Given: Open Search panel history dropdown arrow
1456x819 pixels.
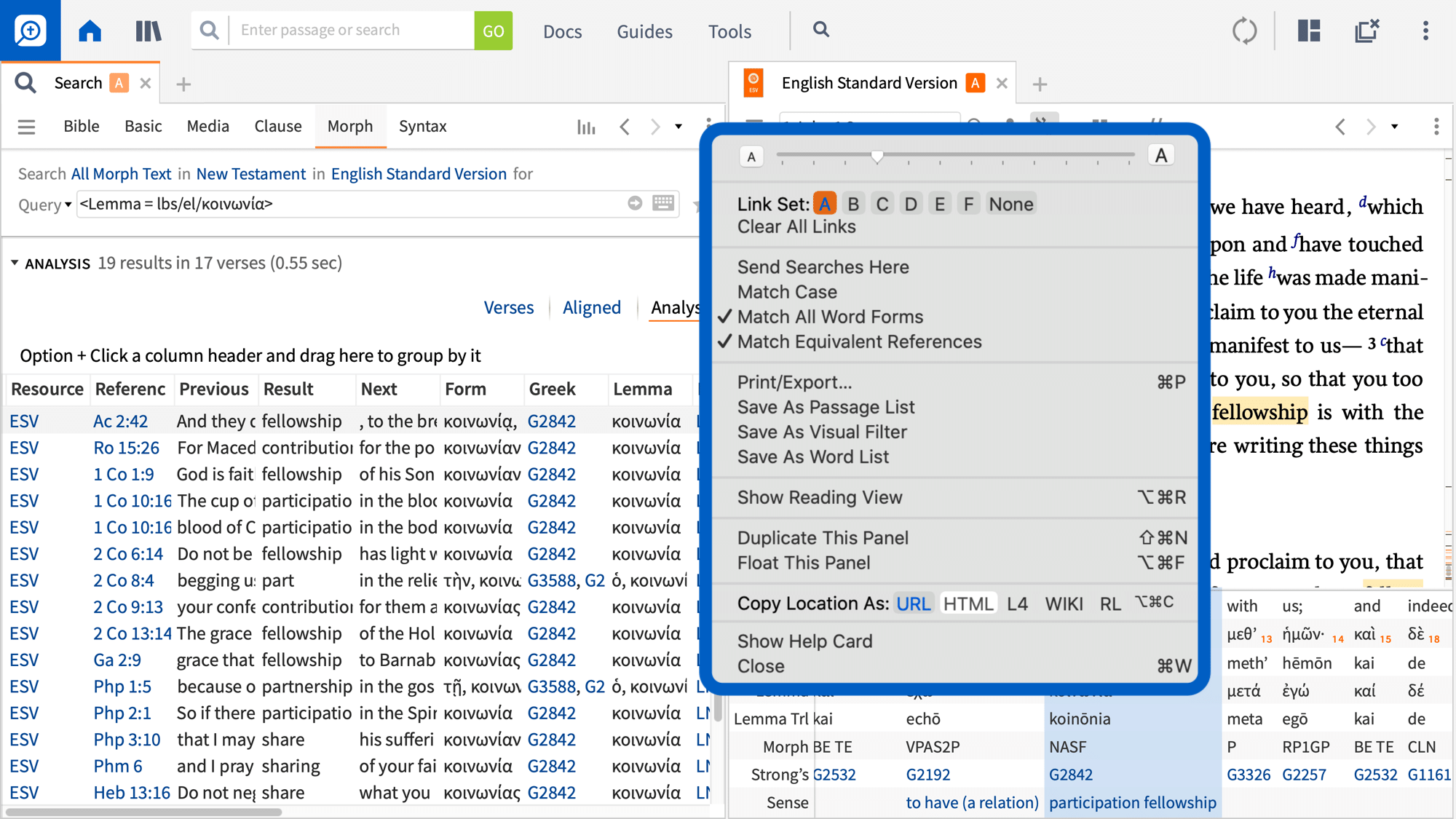Looking at the screenshot, I should [x=678, y=127].
